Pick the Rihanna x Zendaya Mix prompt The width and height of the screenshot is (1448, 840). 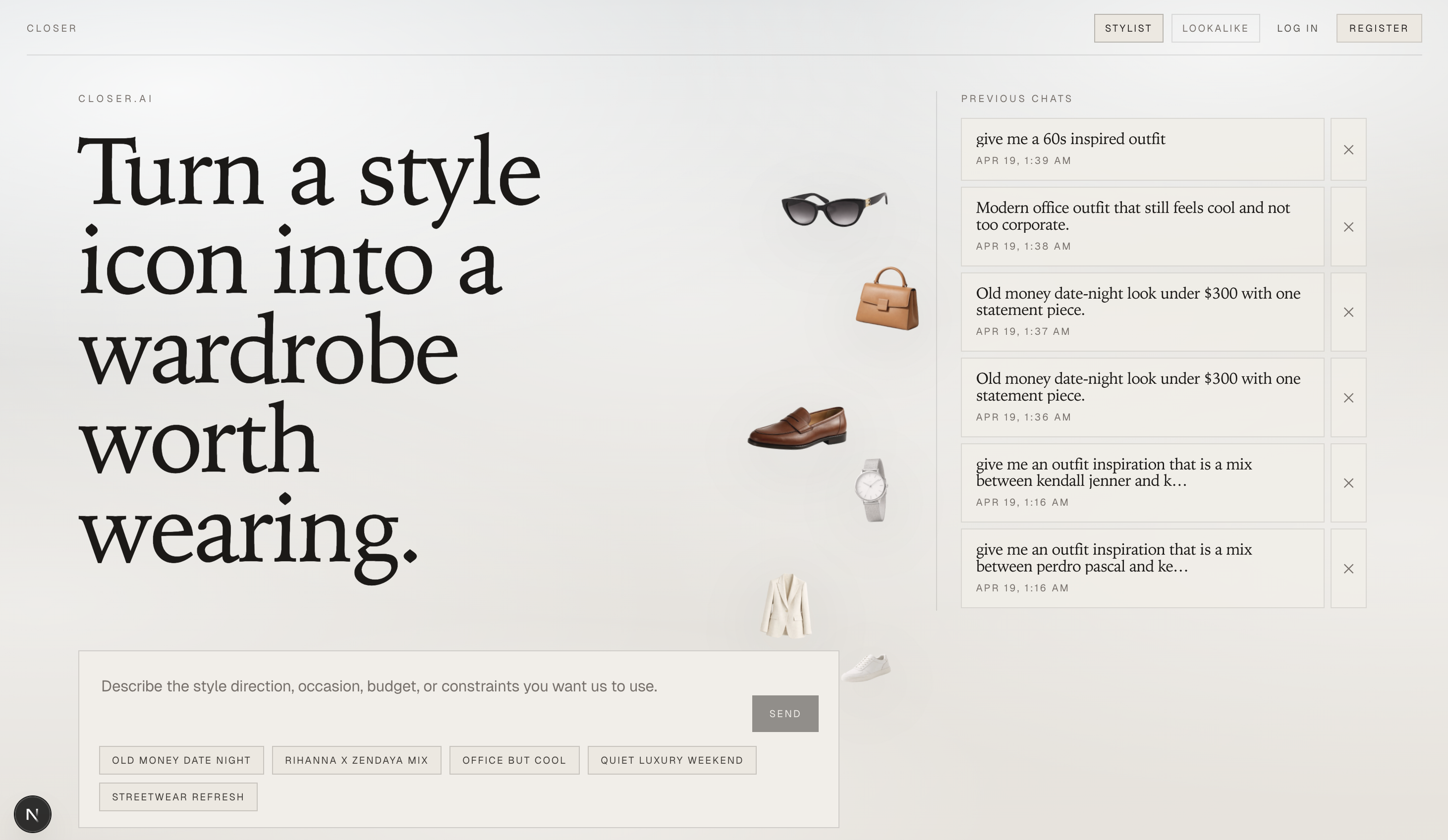(356, 760)
